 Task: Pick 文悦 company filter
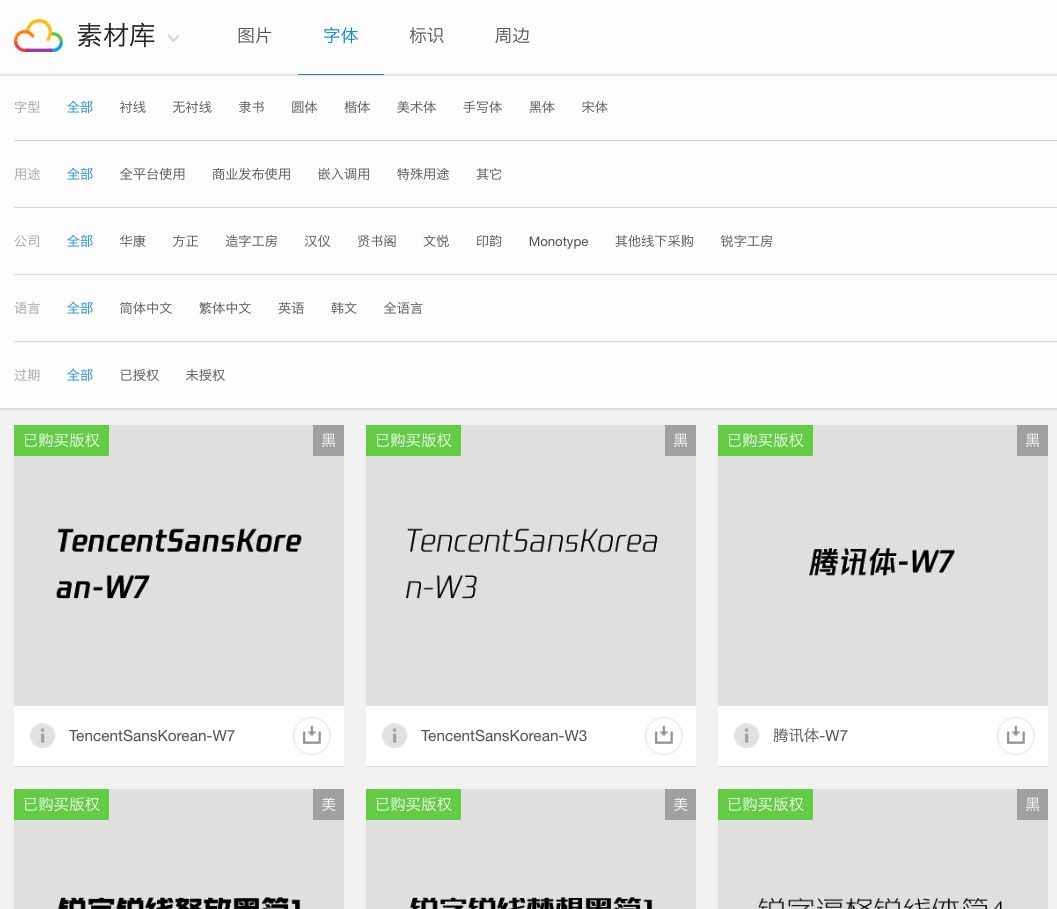coord(436,241)
